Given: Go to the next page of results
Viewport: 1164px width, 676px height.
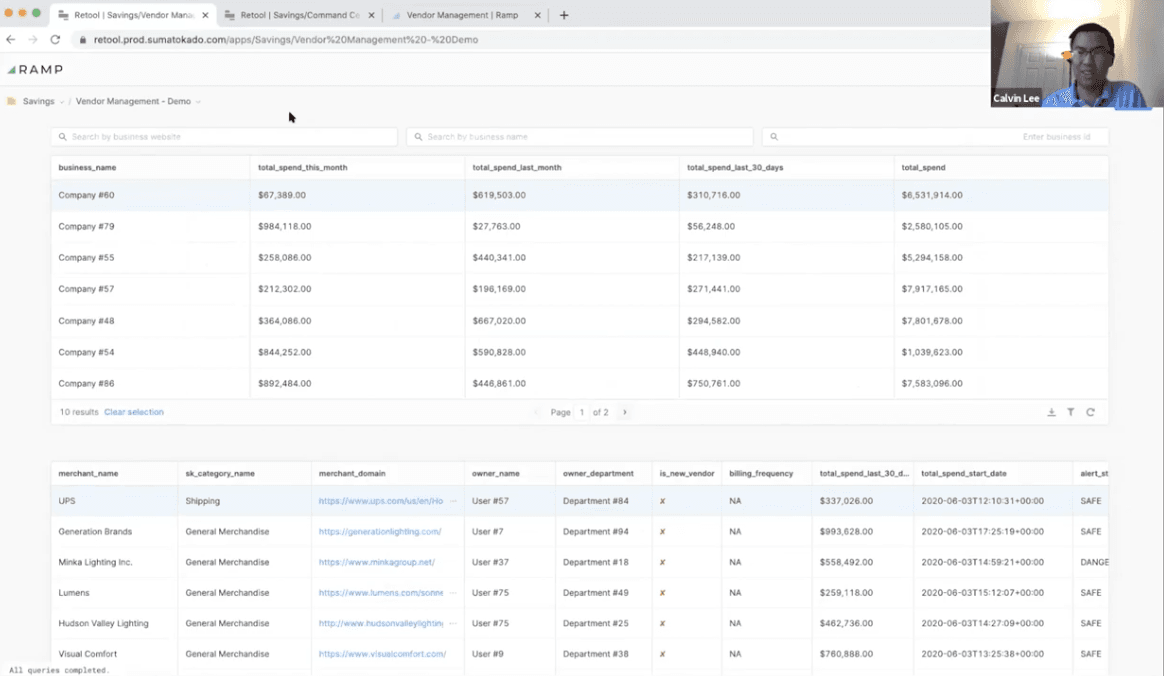Looking at the screenshot, I should pos(624,412).
